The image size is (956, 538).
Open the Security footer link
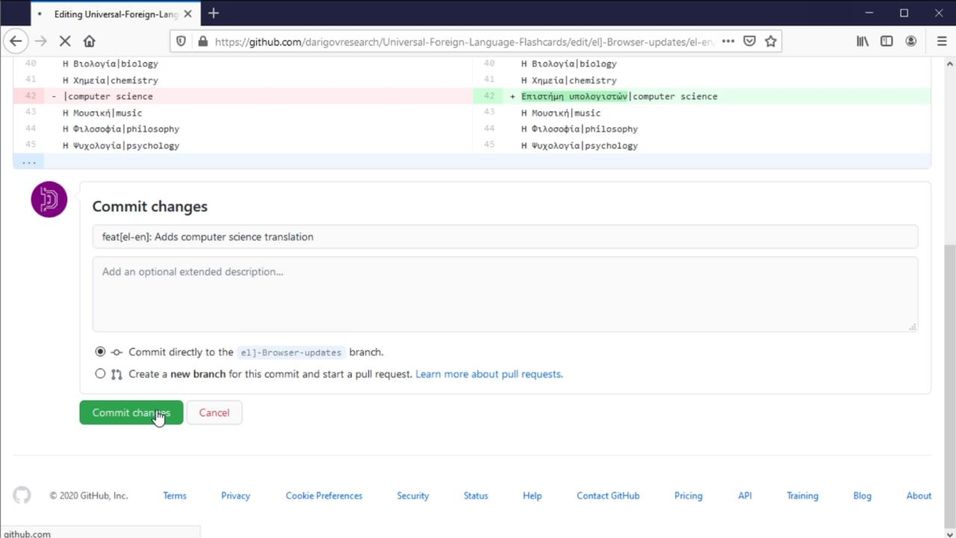[x=413, y=496]
